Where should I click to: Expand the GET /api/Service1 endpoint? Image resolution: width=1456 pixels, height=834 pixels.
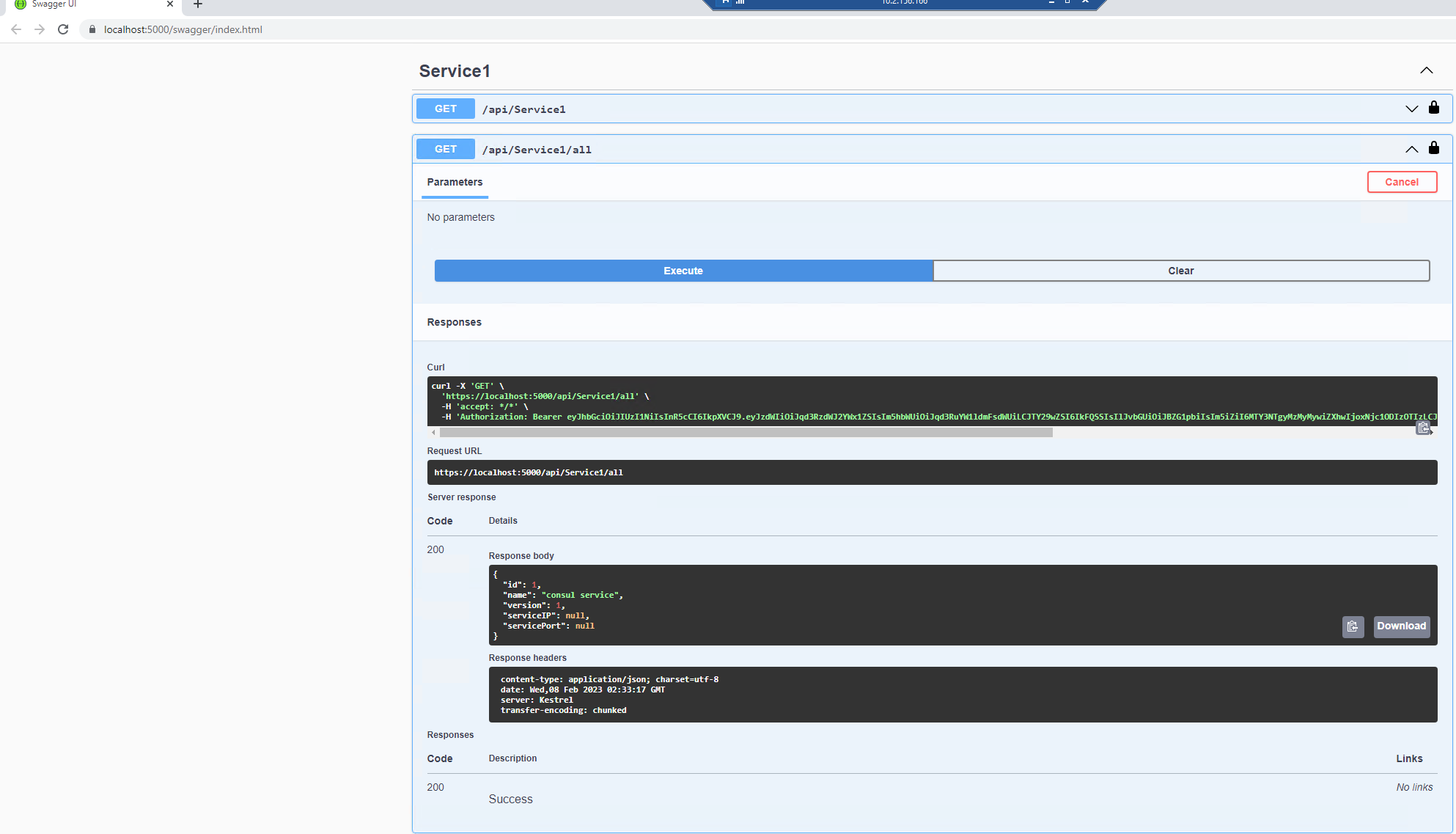1411,109
